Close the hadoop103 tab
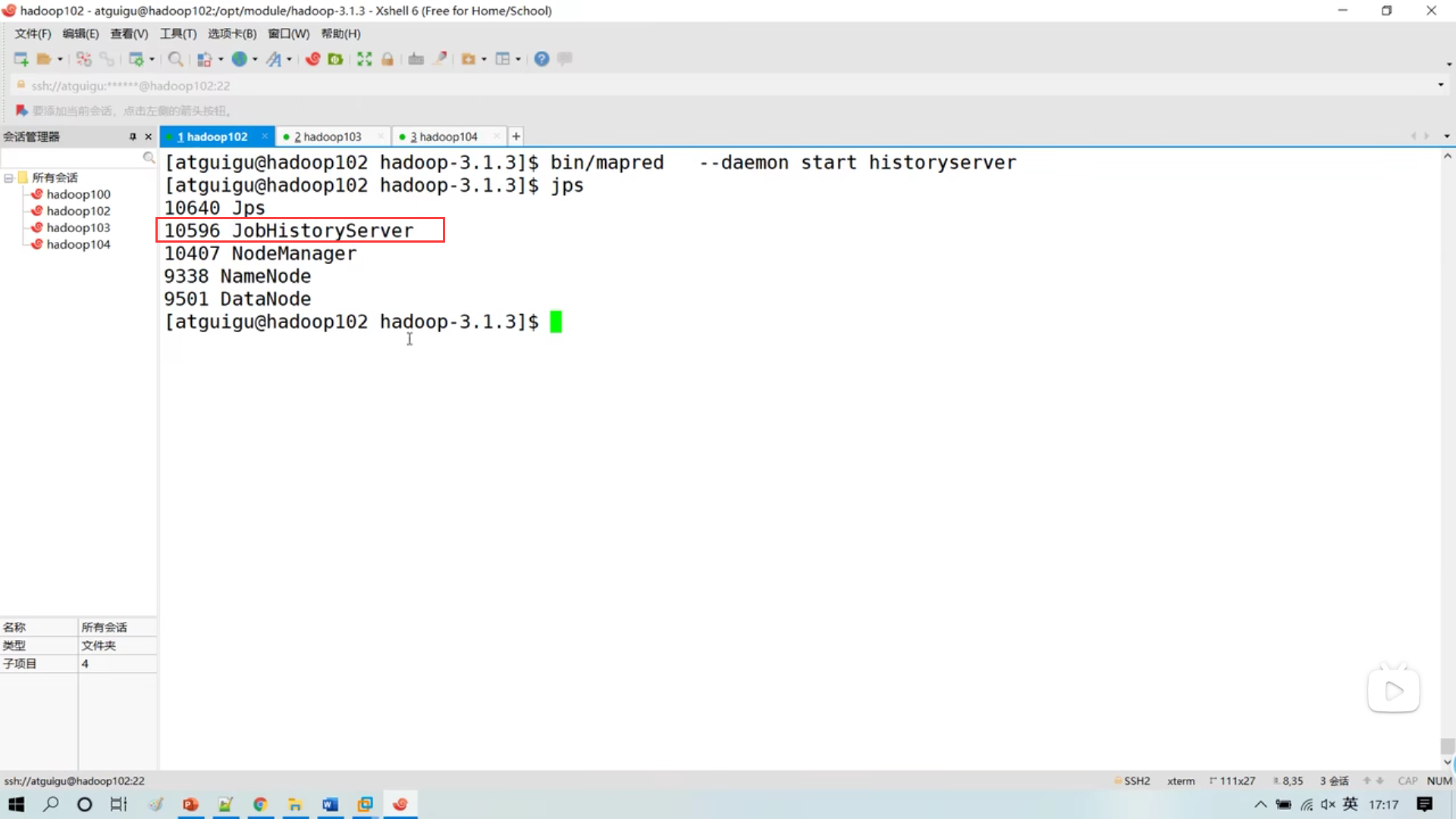Viewport: 1456px width, 819px height. pos(381,136)
